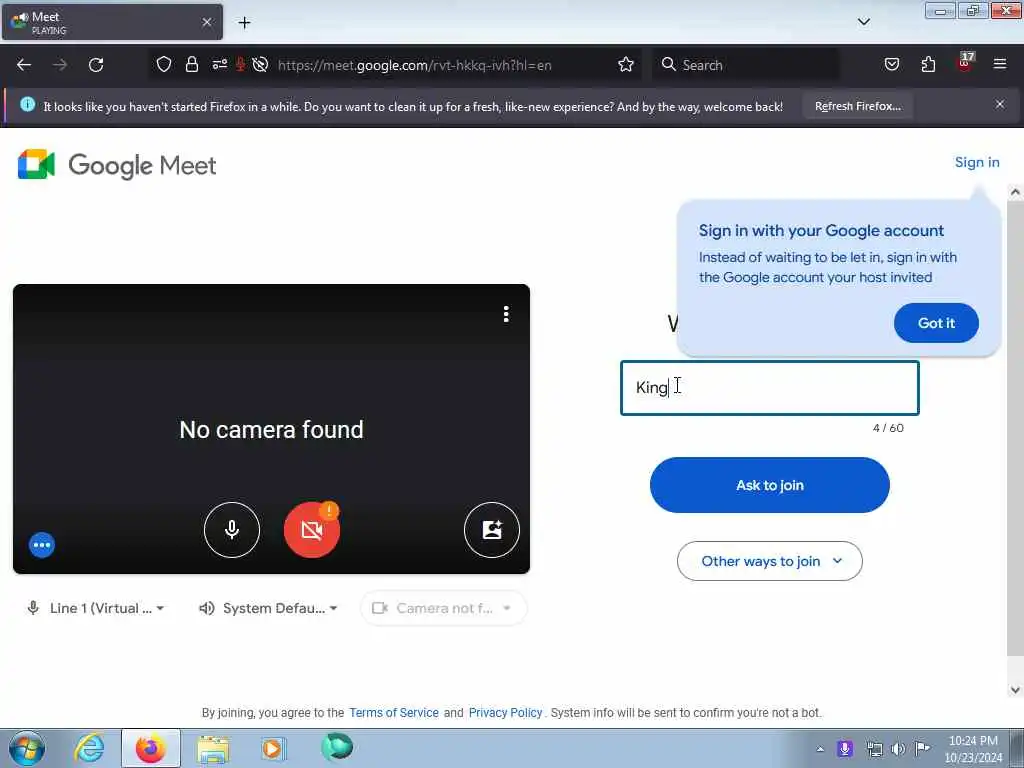Focus the name input field containing King
Image resolution: width=1024 pixels, height=768 pixels.
pyautogui.click(x=770, y=388)
